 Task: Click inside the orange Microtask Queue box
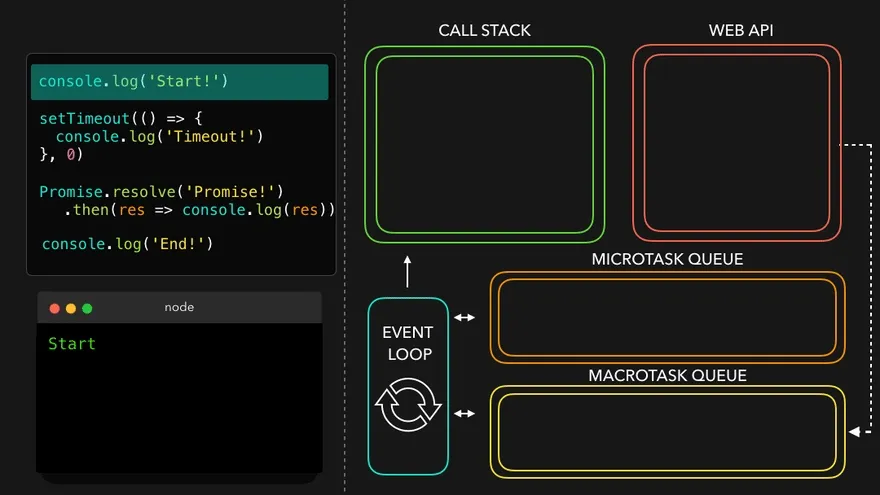pos(667,318)
